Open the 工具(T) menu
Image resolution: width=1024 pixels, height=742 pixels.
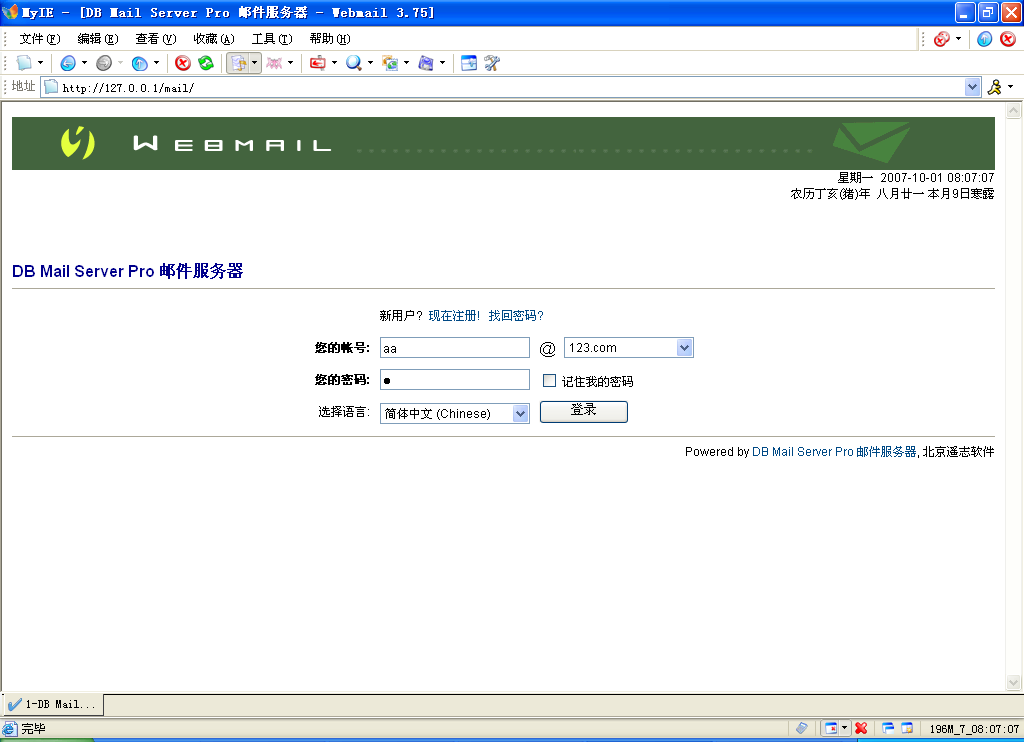click(x=272, y=39)
